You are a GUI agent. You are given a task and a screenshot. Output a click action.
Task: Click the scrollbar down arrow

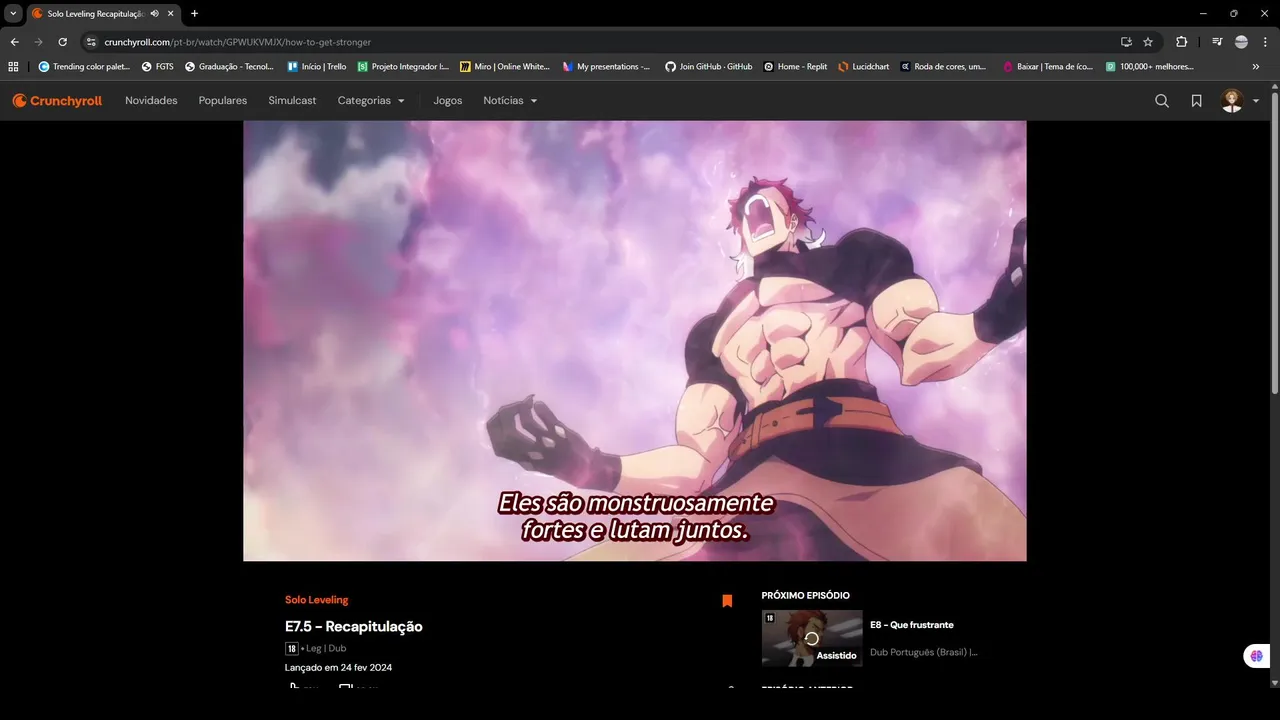(x=1274, y=682)
